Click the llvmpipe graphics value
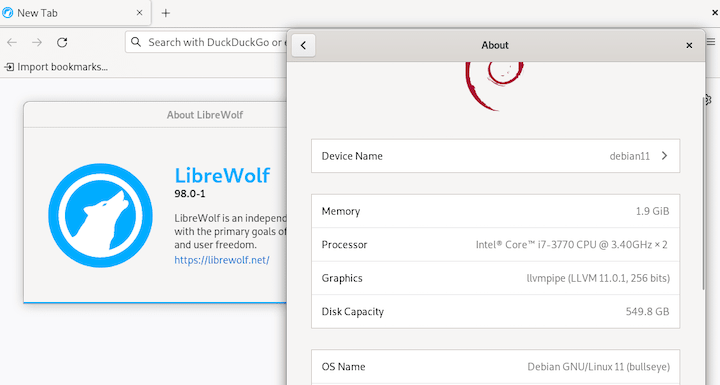Screen dimensions: 720x385 pyautogui.click(x=598, y=278)
